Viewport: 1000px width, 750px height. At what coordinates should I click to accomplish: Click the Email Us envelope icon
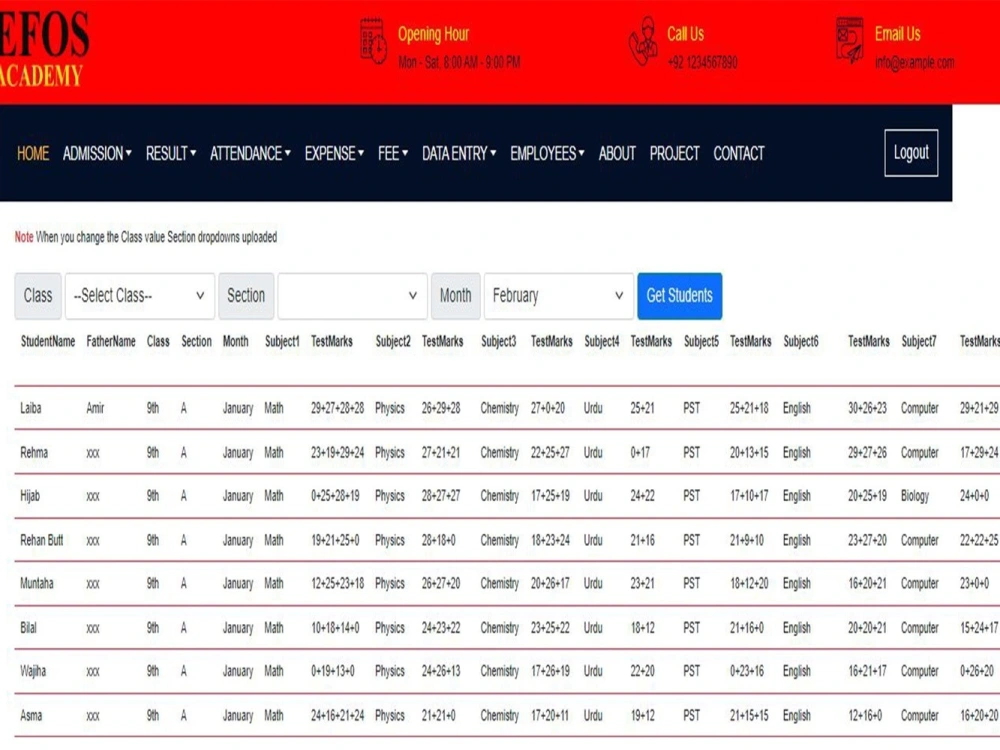849,40
